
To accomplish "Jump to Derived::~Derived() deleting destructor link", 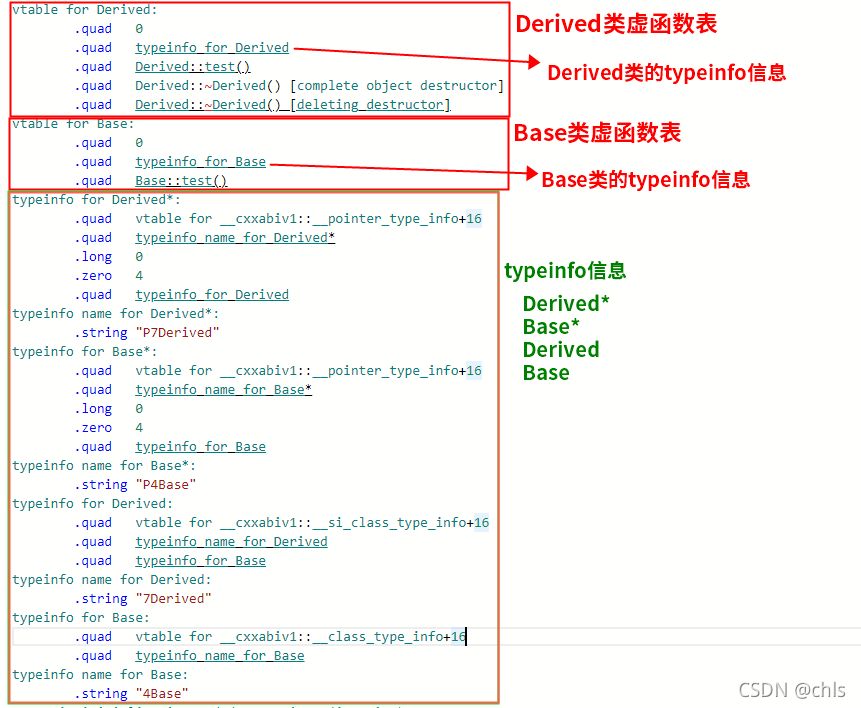I will click(x=293, y=104).
